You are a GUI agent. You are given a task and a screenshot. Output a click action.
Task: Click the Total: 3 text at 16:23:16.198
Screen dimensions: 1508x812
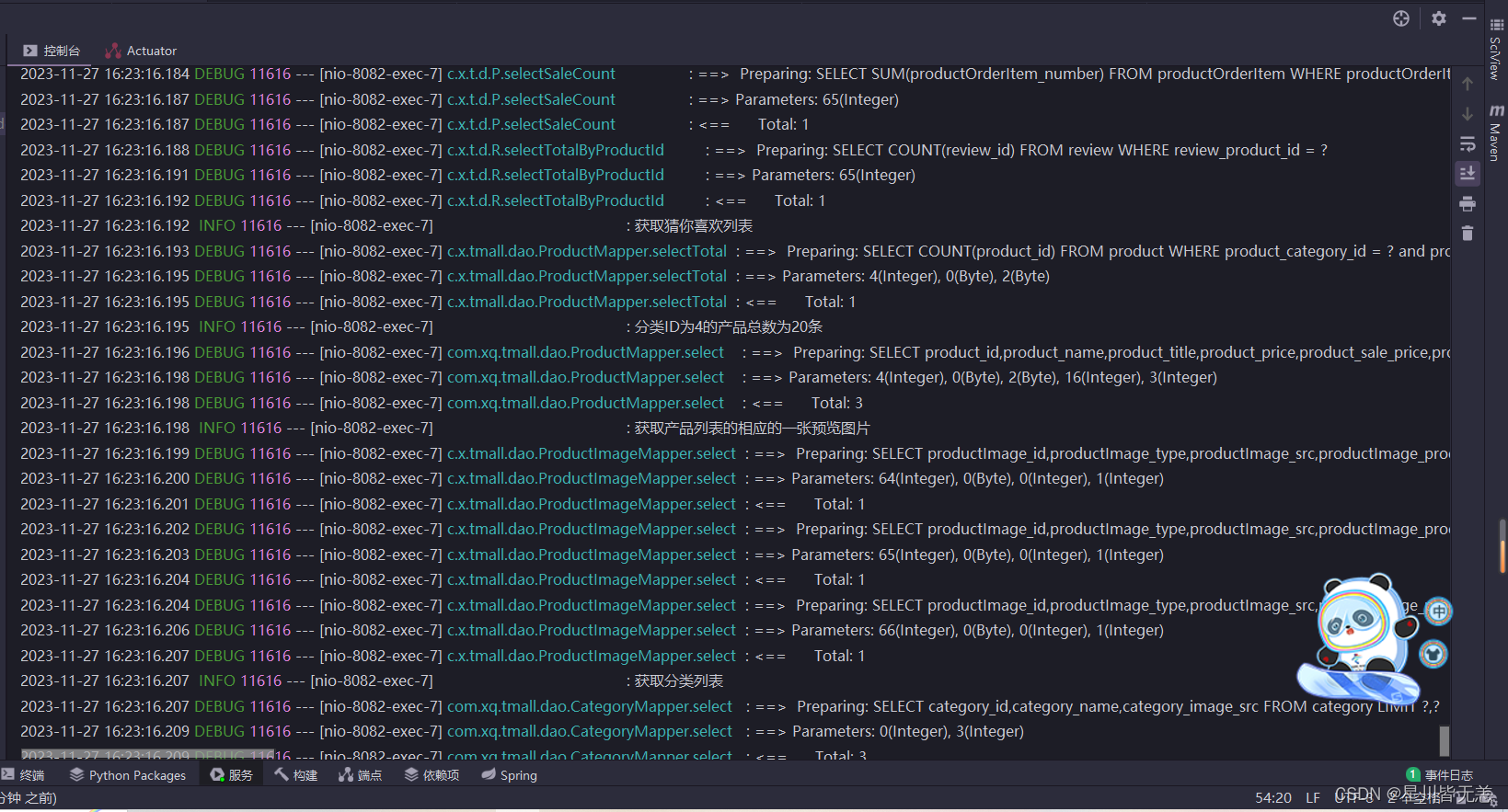[837, 403]
